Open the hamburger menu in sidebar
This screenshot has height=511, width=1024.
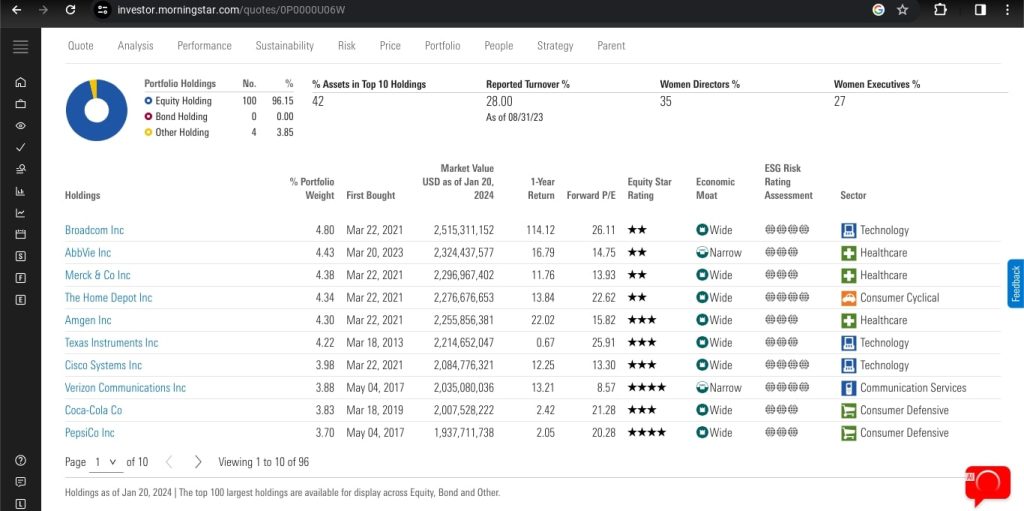tap(20, 46)
